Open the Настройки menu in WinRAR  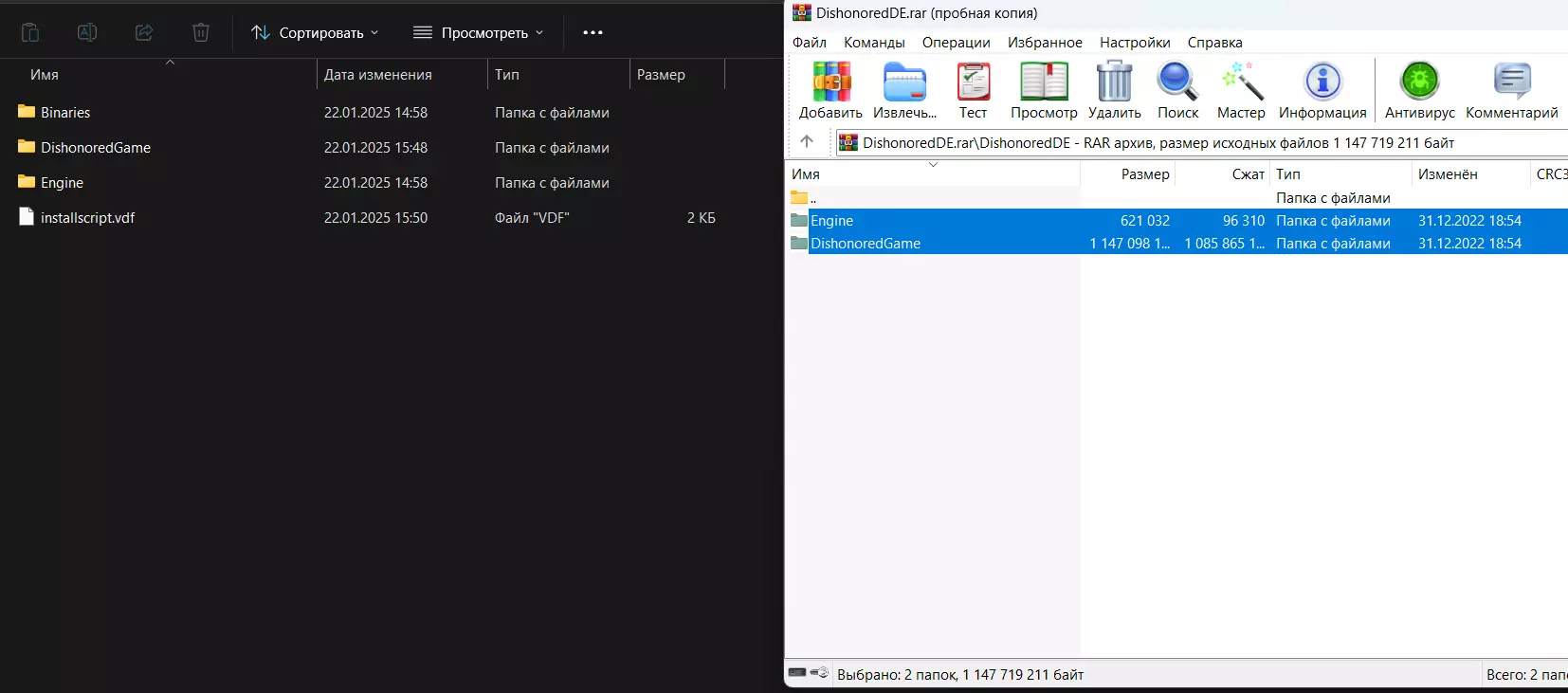click(x=1135, y=43)
